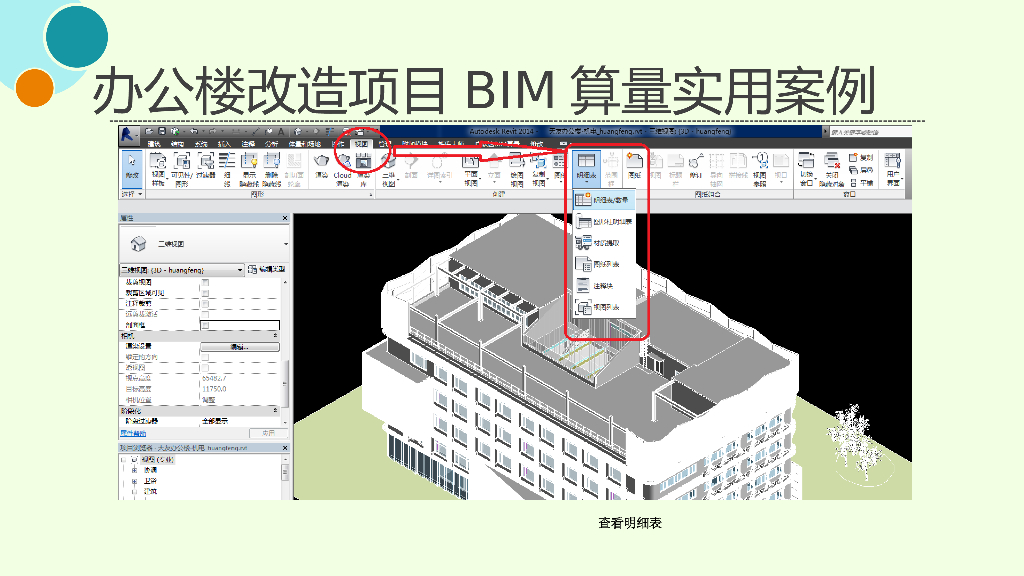Toggle the Thin Lines tool

pos(227,168)
